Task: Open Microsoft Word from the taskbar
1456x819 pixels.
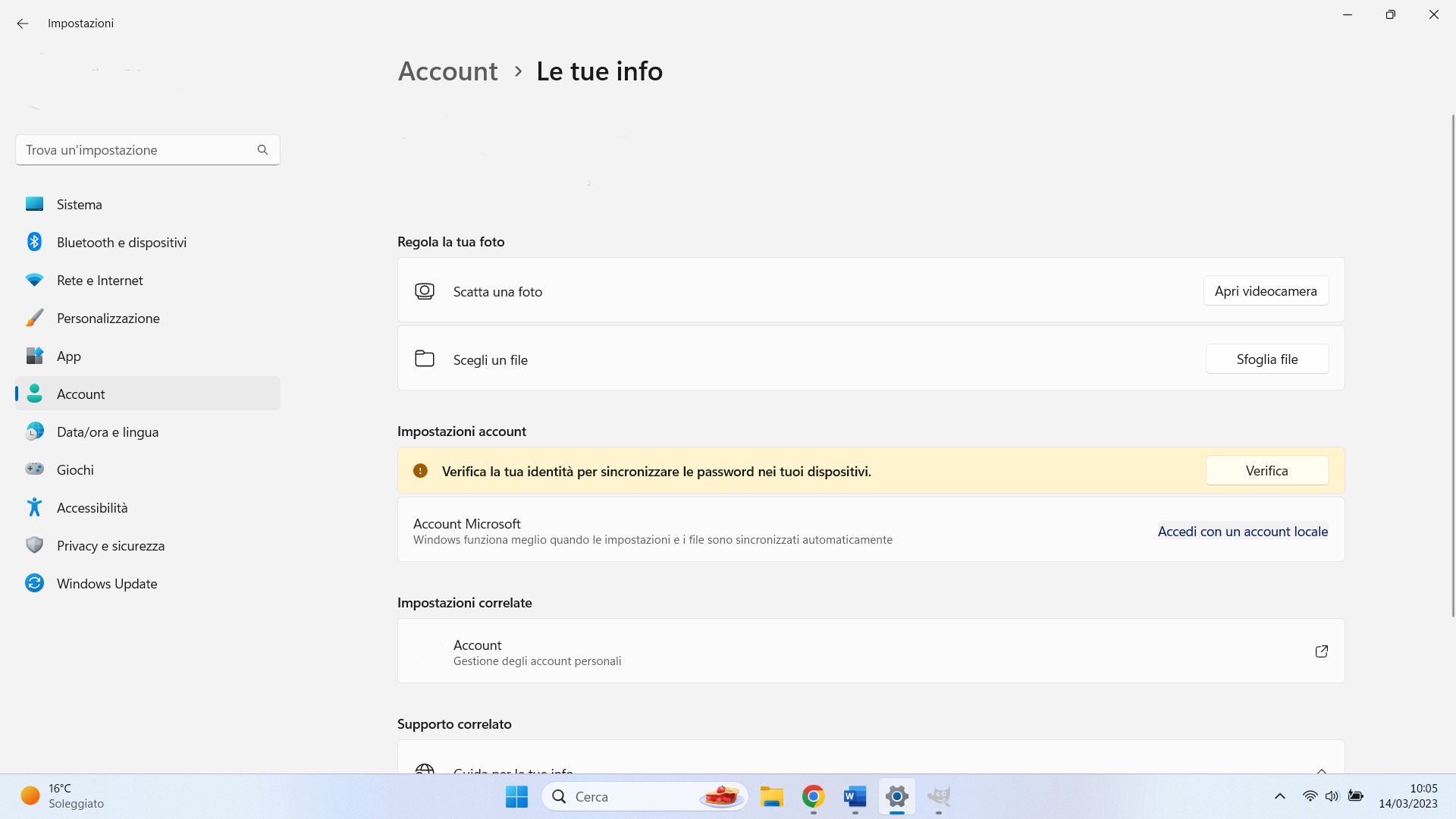Action: pos(855,797)
